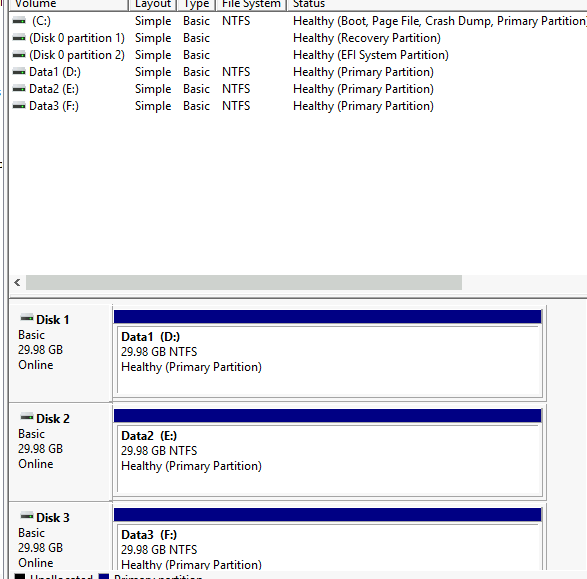Sort by the Layout column header
The height and width of the screenshot is (579, 587).
point(152,4)
